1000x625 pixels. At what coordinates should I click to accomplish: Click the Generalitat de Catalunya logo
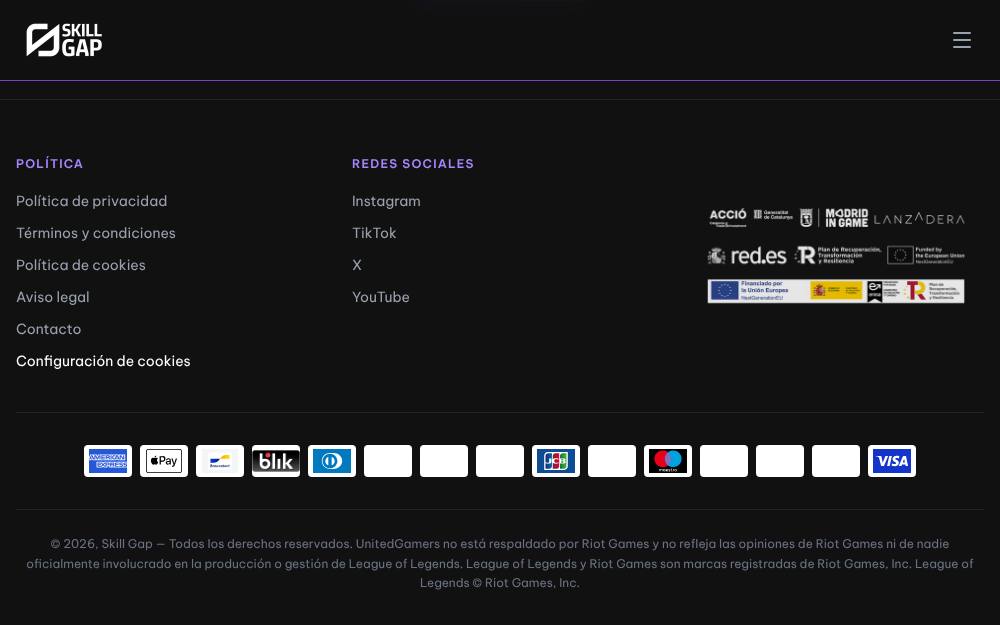pos(773,215)
